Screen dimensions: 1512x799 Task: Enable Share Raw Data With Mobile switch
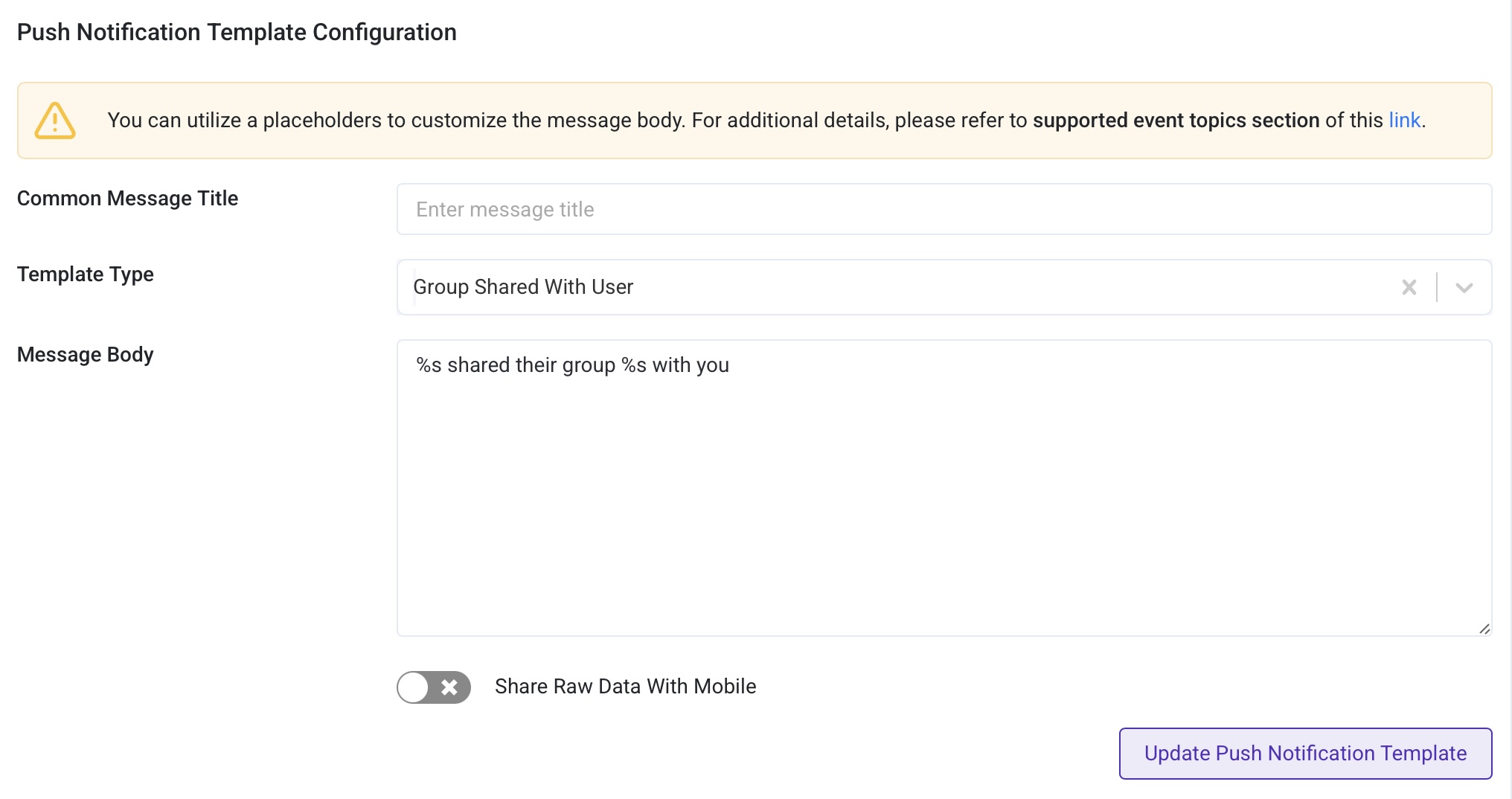tap(433, 687)
